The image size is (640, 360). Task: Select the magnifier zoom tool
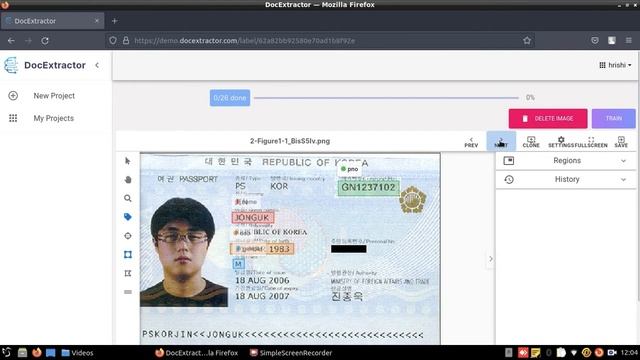pos(128,198)
